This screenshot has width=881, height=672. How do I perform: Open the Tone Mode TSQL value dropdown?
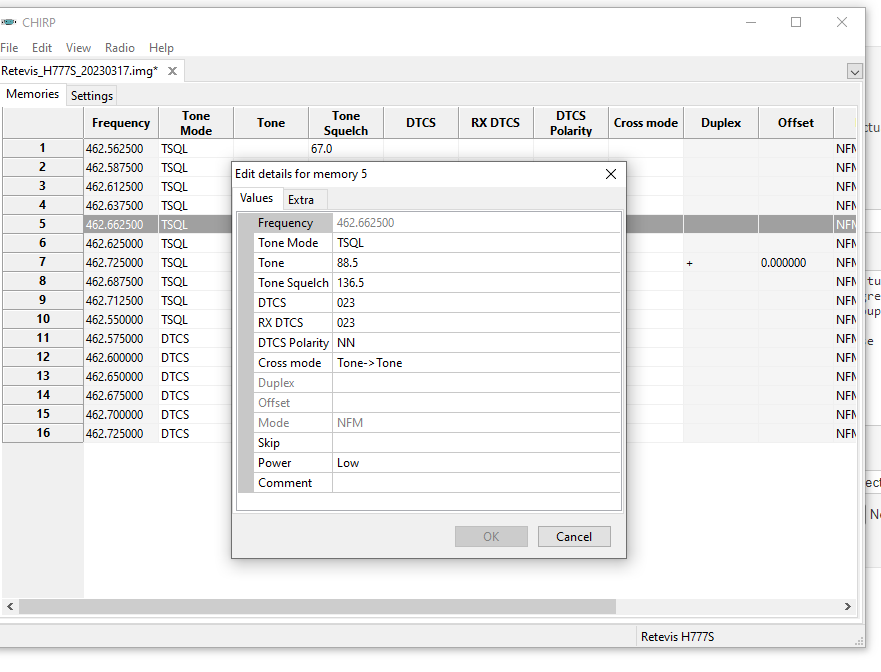(476, 243)
